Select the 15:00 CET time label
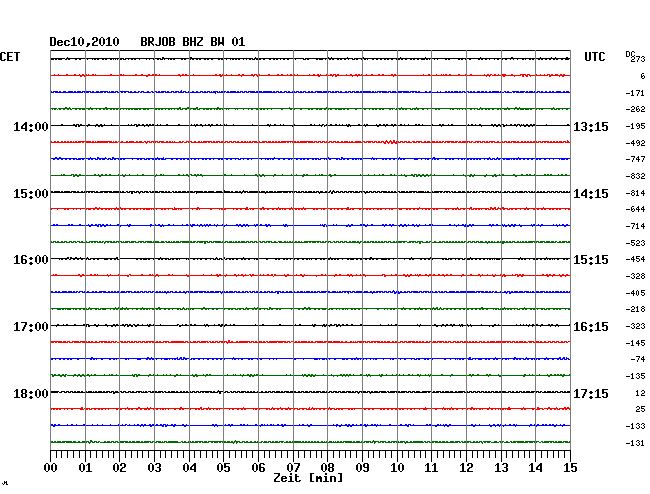 (x=31, y=194)
